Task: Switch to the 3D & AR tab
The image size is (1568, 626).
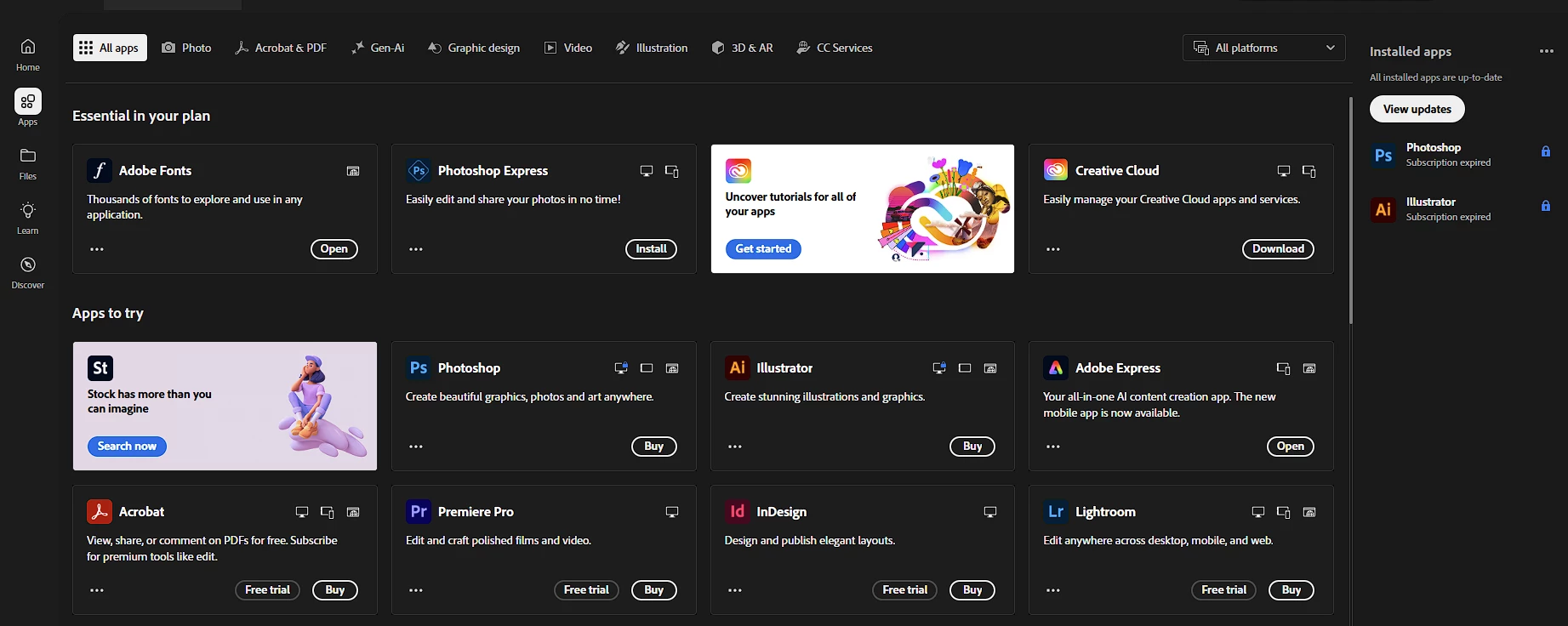Action: tap(743, 48)
